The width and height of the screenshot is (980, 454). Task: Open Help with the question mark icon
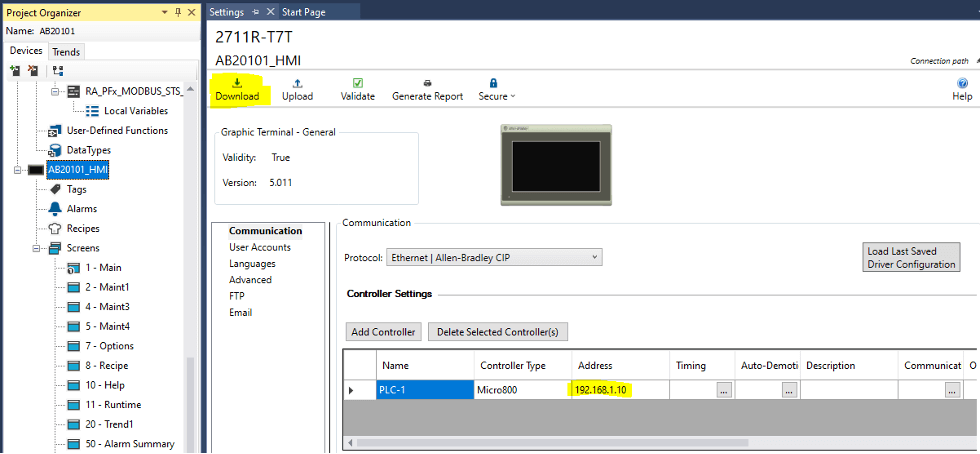[962, 83]
